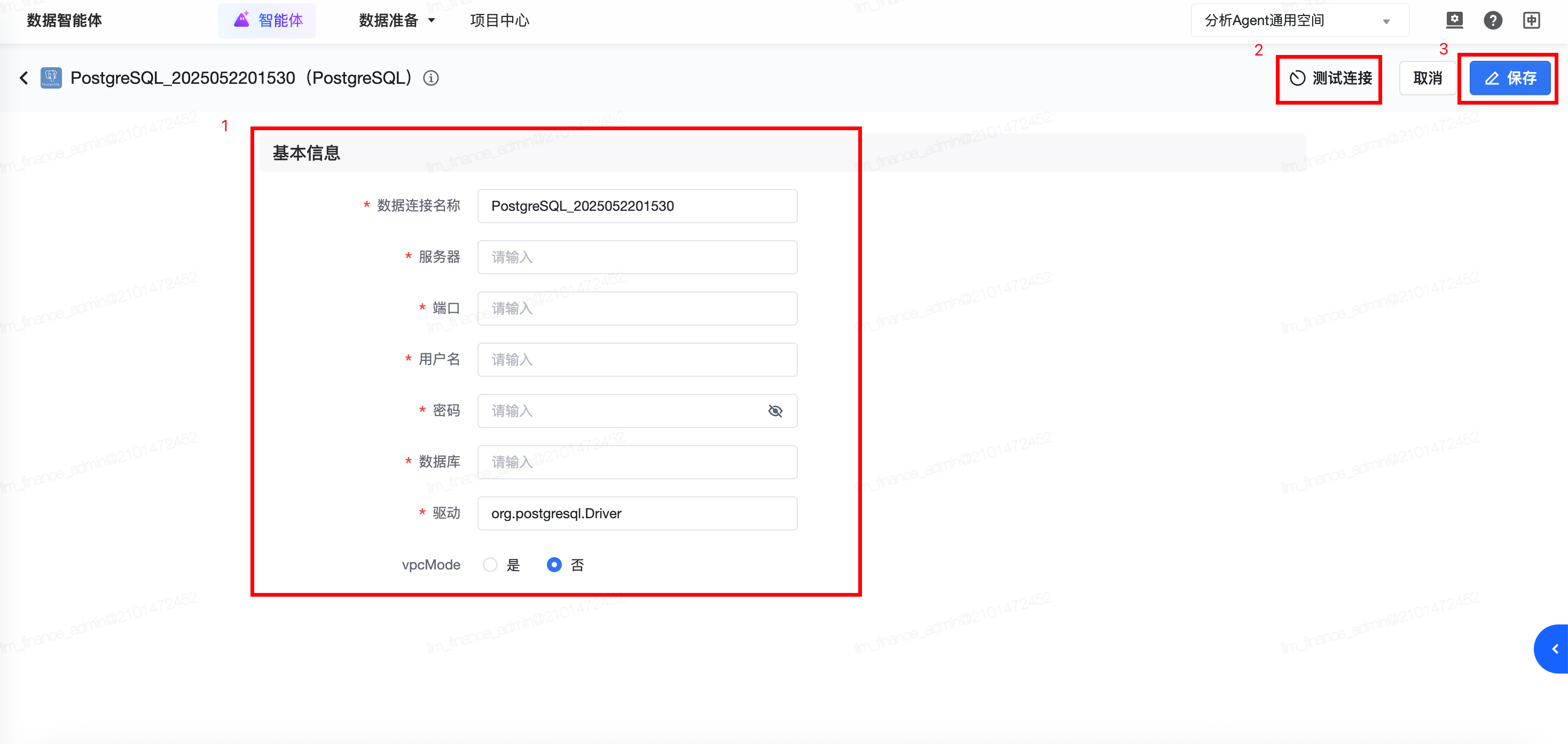Focus the 端口 input field
The height and width of the screenshot is (744, 1568).
pyautogui.click(x=637, y=308)
